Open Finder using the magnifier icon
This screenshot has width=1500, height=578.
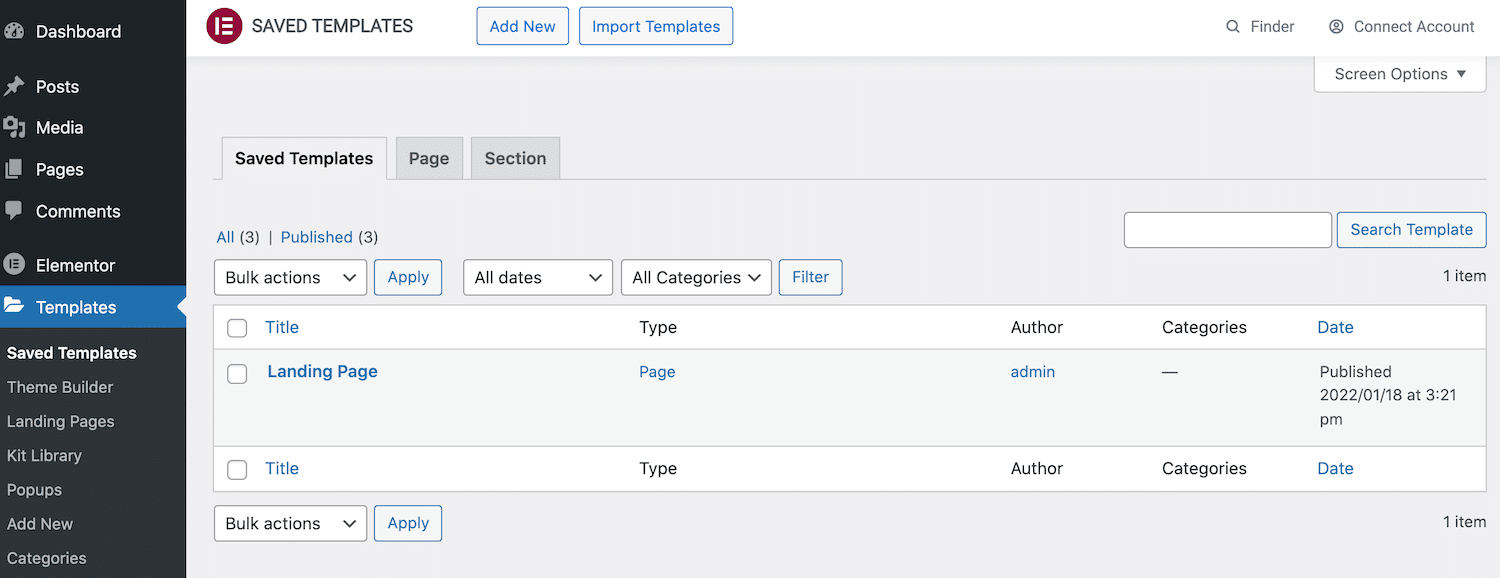(1233, 26)
